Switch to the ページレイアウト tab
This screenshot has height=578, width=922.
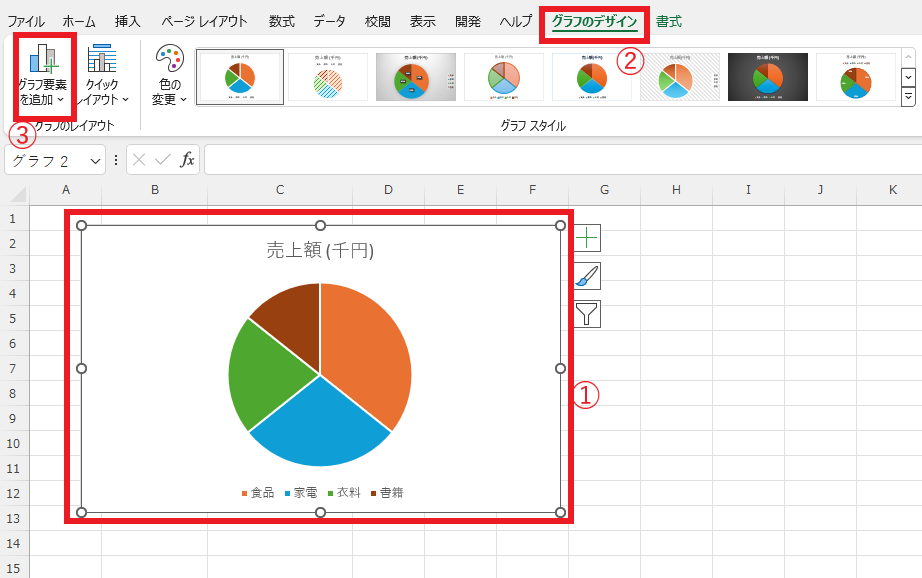[205, 22]
